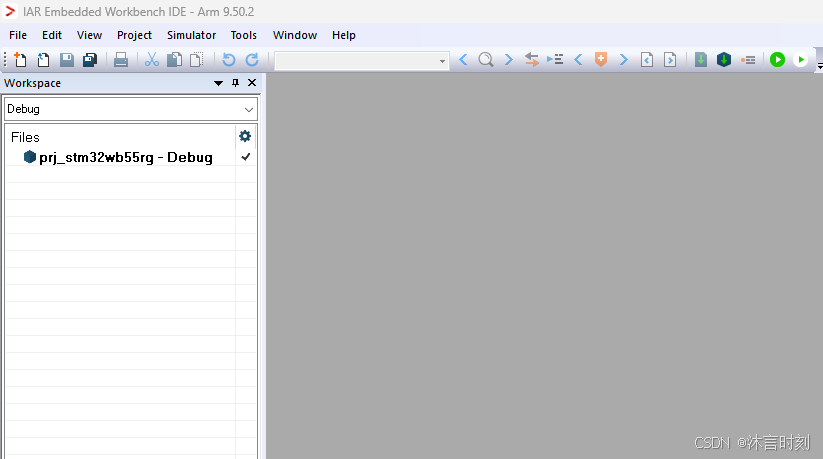Viewport: 823px width, 459px height.
Task: Open the Project menu
Action: 134,35
